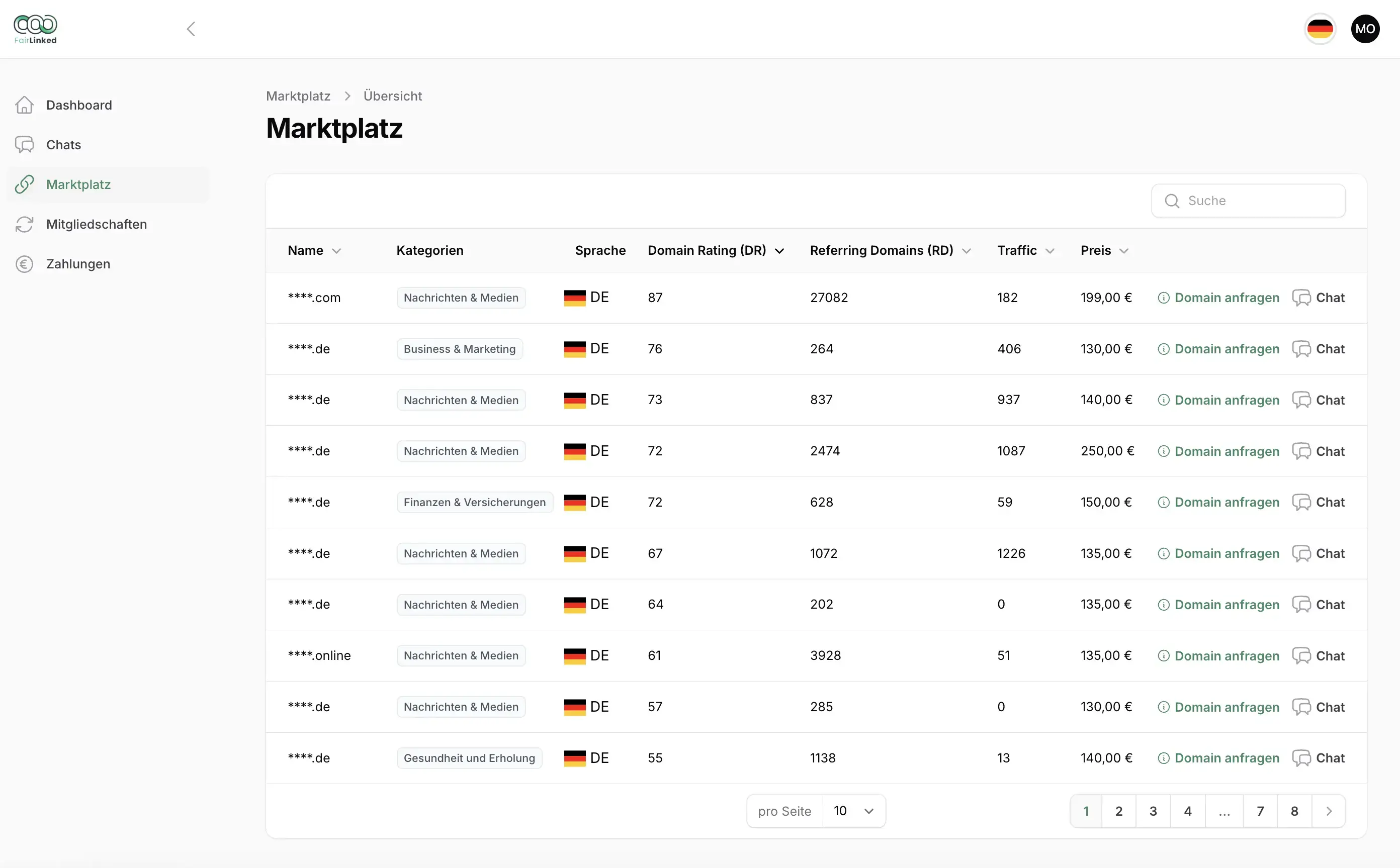Viewport: 1400px width, 868px height.
Task: Open the MO user avatar menu
Action: pyautogui.click(x=1365, y=29)
